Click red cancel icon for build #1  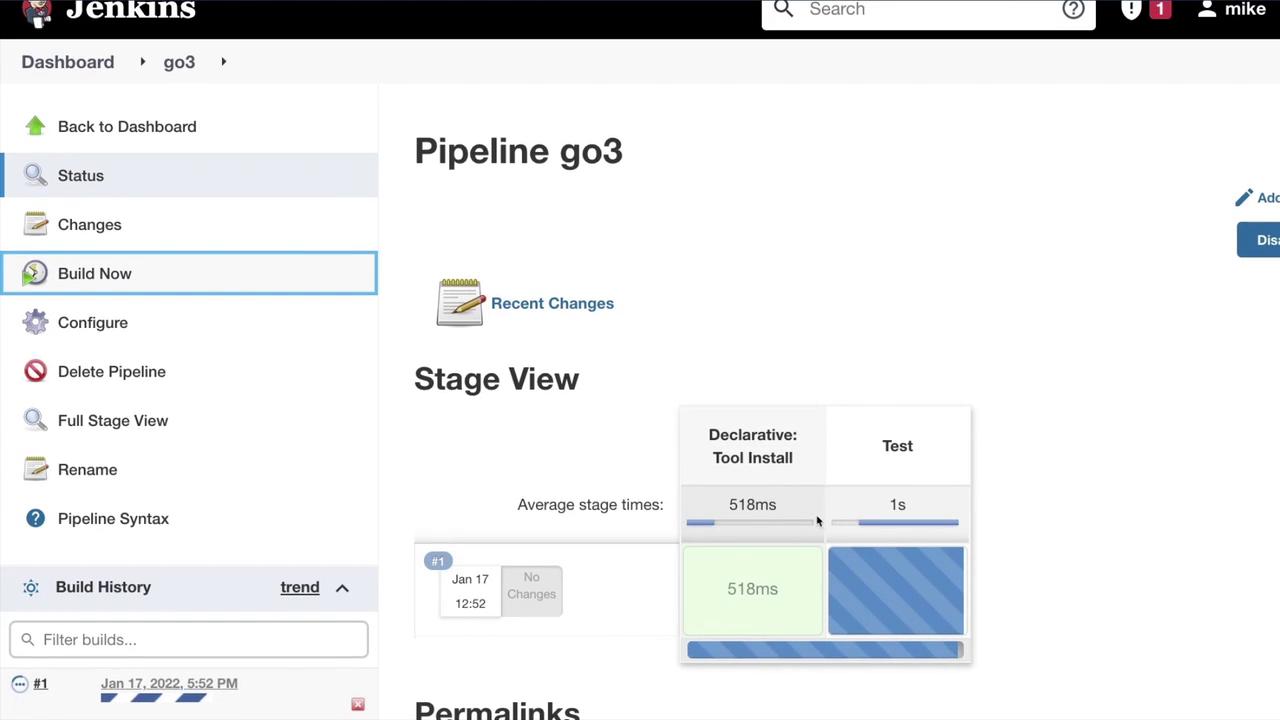[358, 704]
